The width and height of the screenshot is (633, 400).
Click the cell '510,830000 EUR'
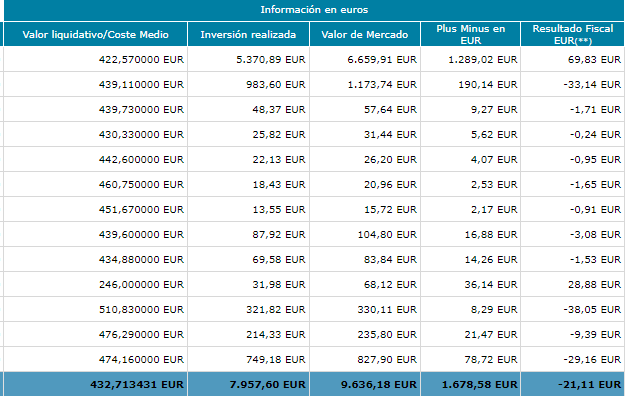(95, 310)
